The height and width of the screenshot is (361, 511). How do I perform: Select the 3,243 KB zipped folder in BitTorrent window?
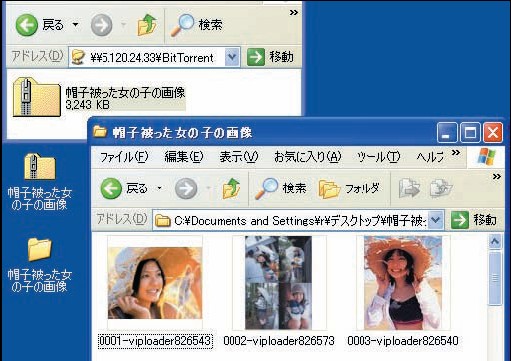(99, 97)
